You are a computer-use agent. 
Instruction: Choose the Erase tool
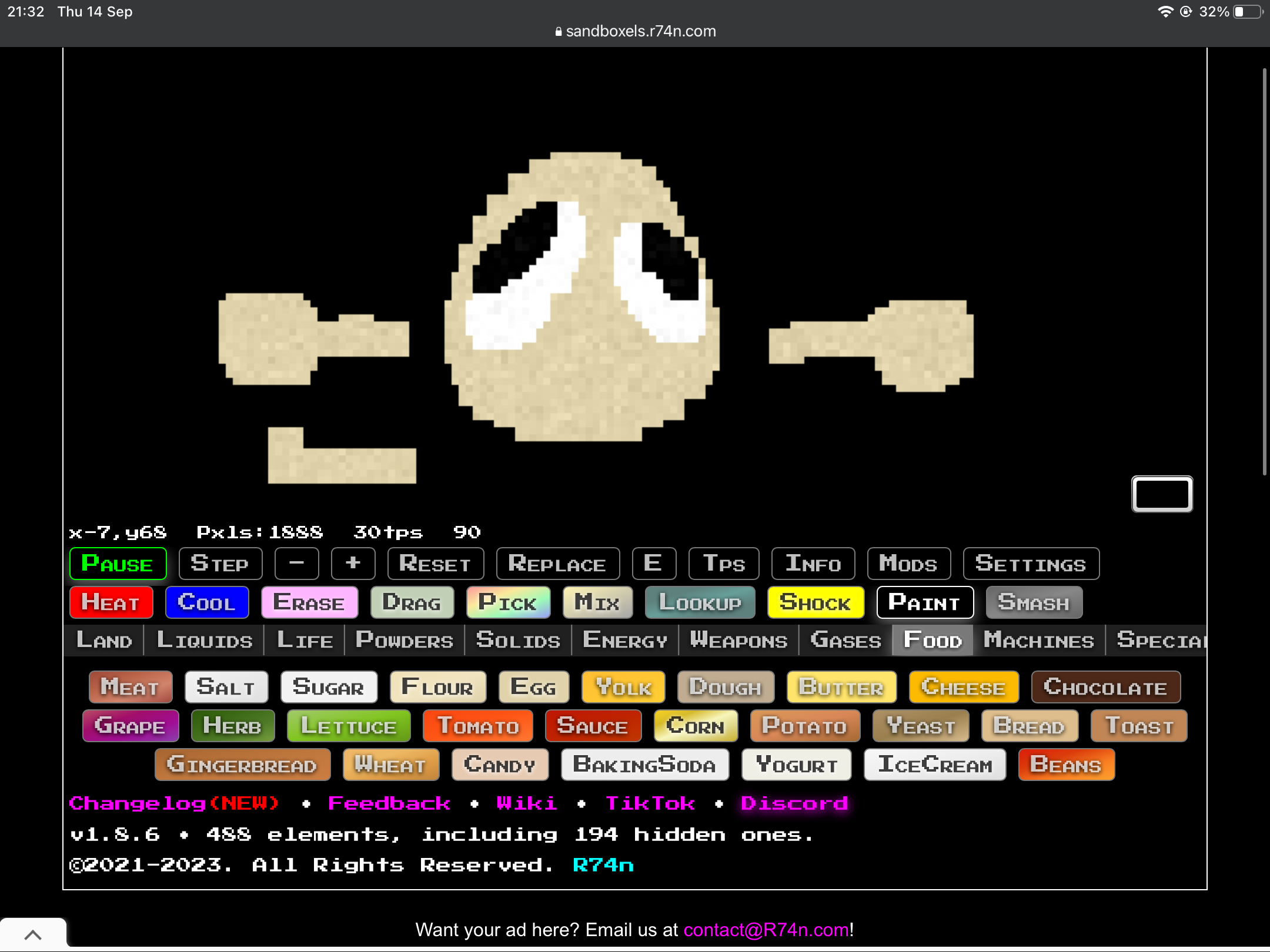pyautogui.click(x=309, y=602)
